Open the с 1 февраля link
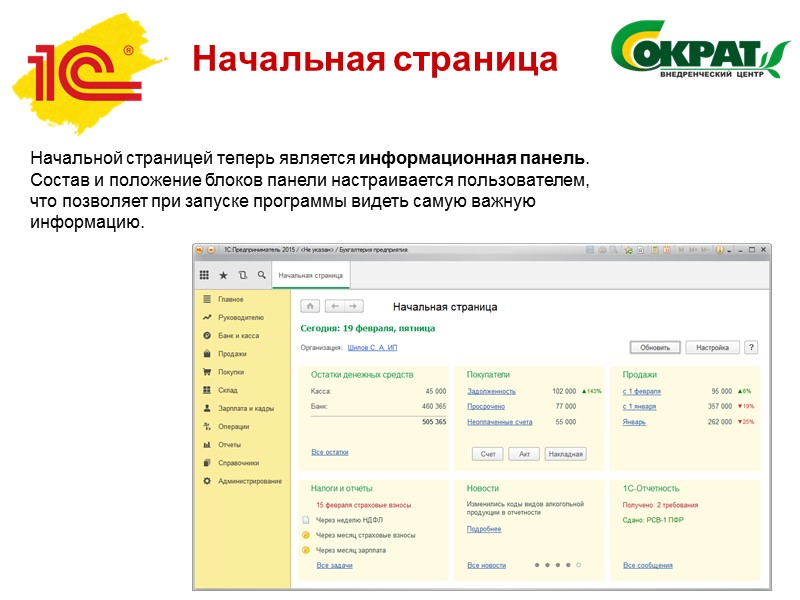The image size is (800, 600). tap(641, 391)
